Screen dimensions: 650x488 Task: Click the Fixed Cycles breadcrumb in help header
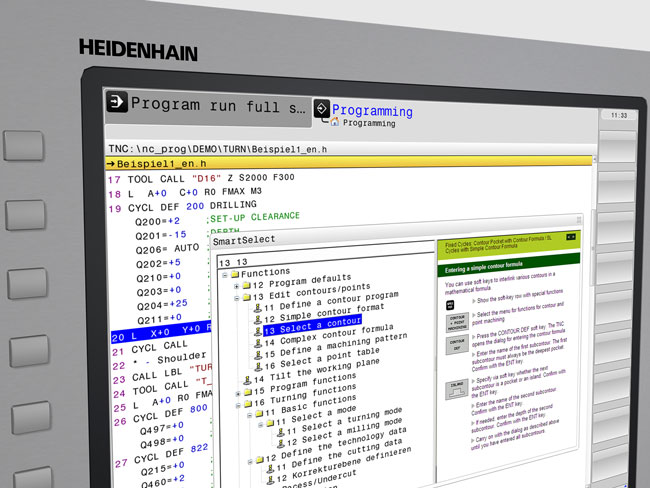[499, 243]
